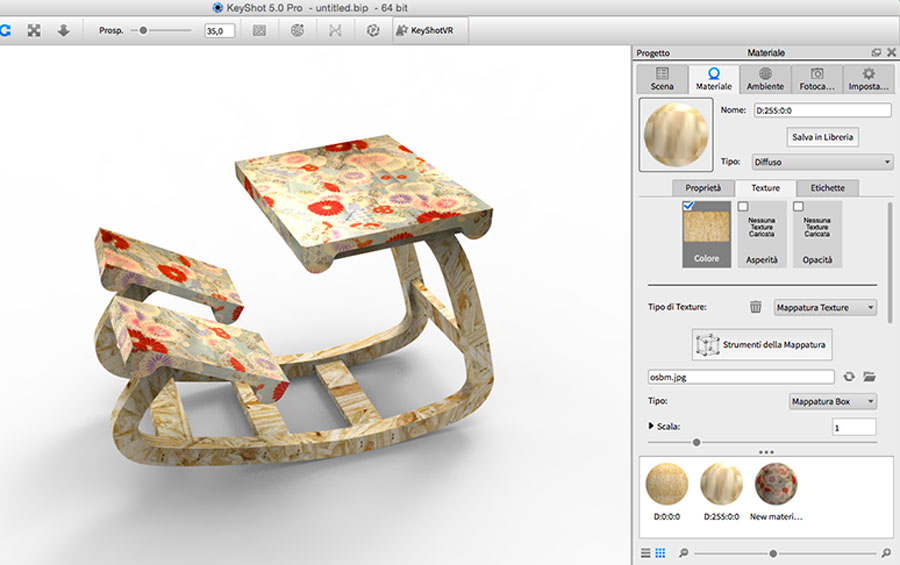900x565 pixels.
Task: Click the zoom-out magnifier icon
Action: pos(683,553)
